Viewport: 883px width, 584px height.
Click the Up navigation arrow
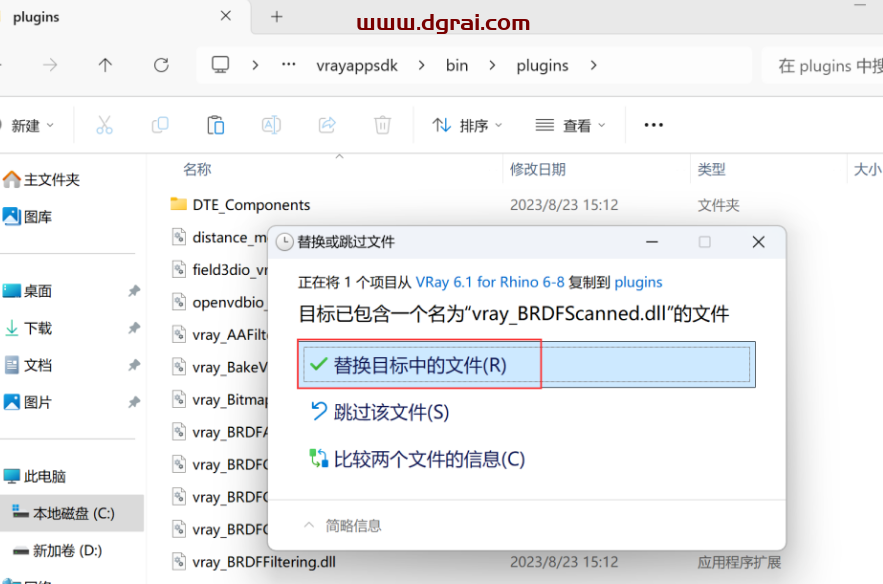point(105,65)
